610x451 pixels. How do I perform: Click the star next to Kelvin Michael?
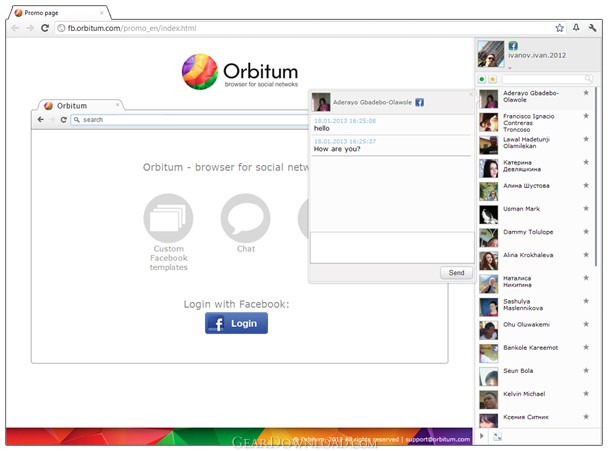point(586,393)
